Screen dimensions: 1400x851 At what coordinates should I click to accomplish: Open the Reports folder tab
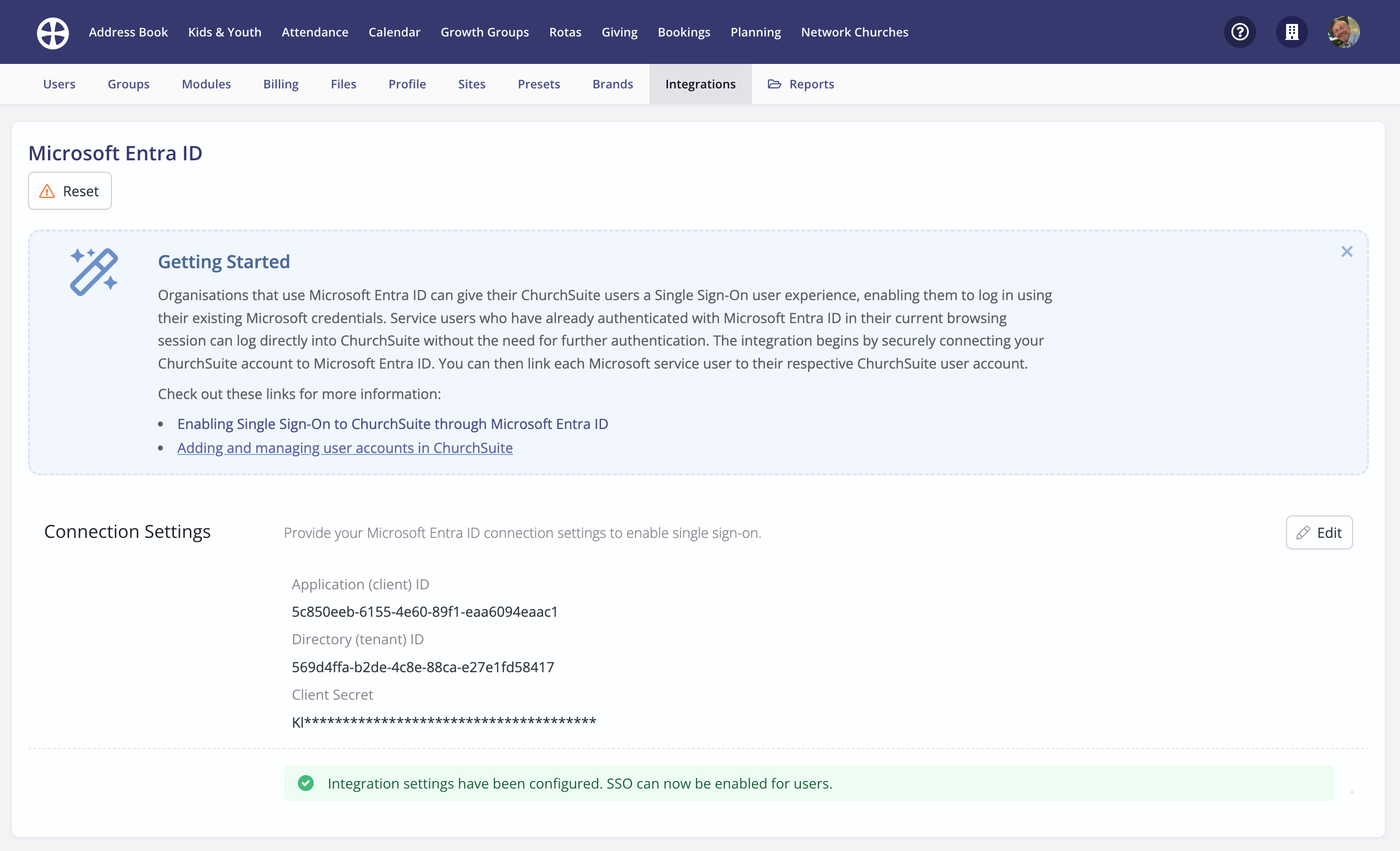tap(800, 84)
